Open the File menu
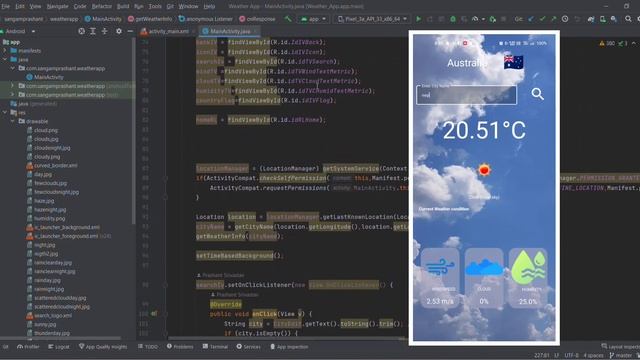 coord(5,6)
